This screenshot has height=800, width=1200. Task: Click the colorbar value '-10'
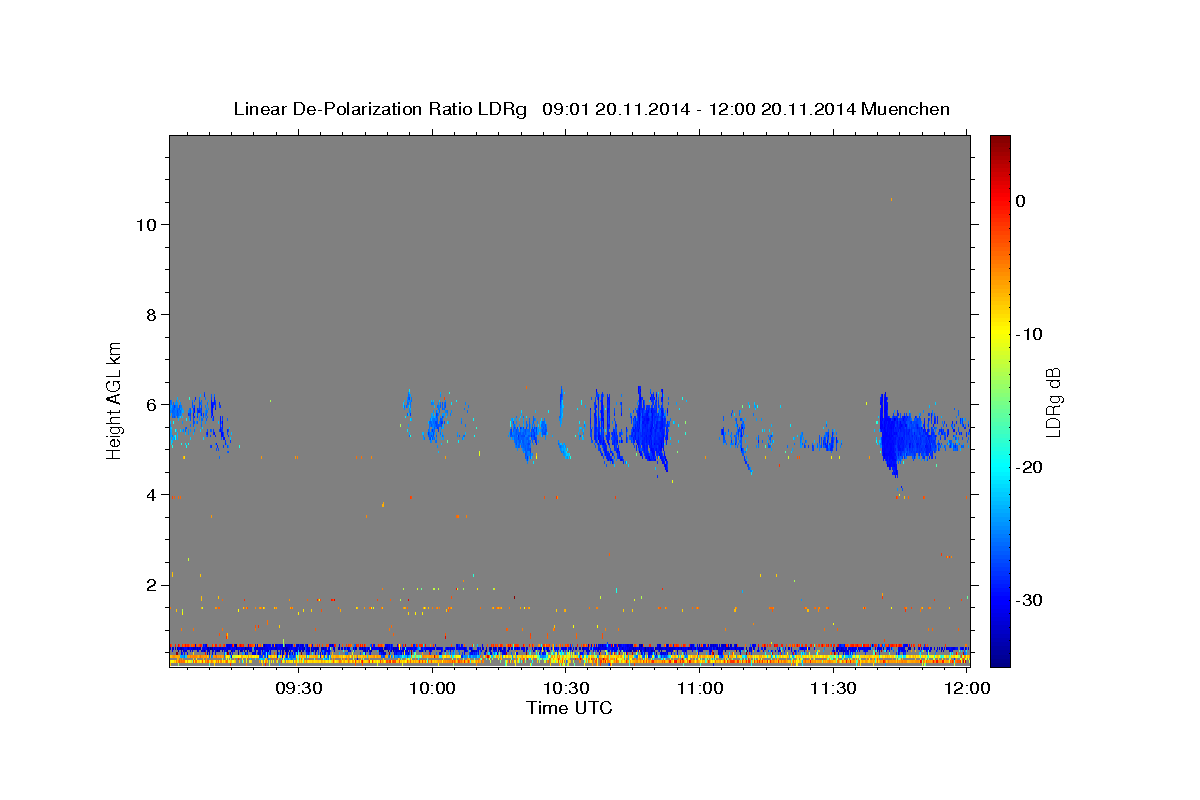[1029, 334]
